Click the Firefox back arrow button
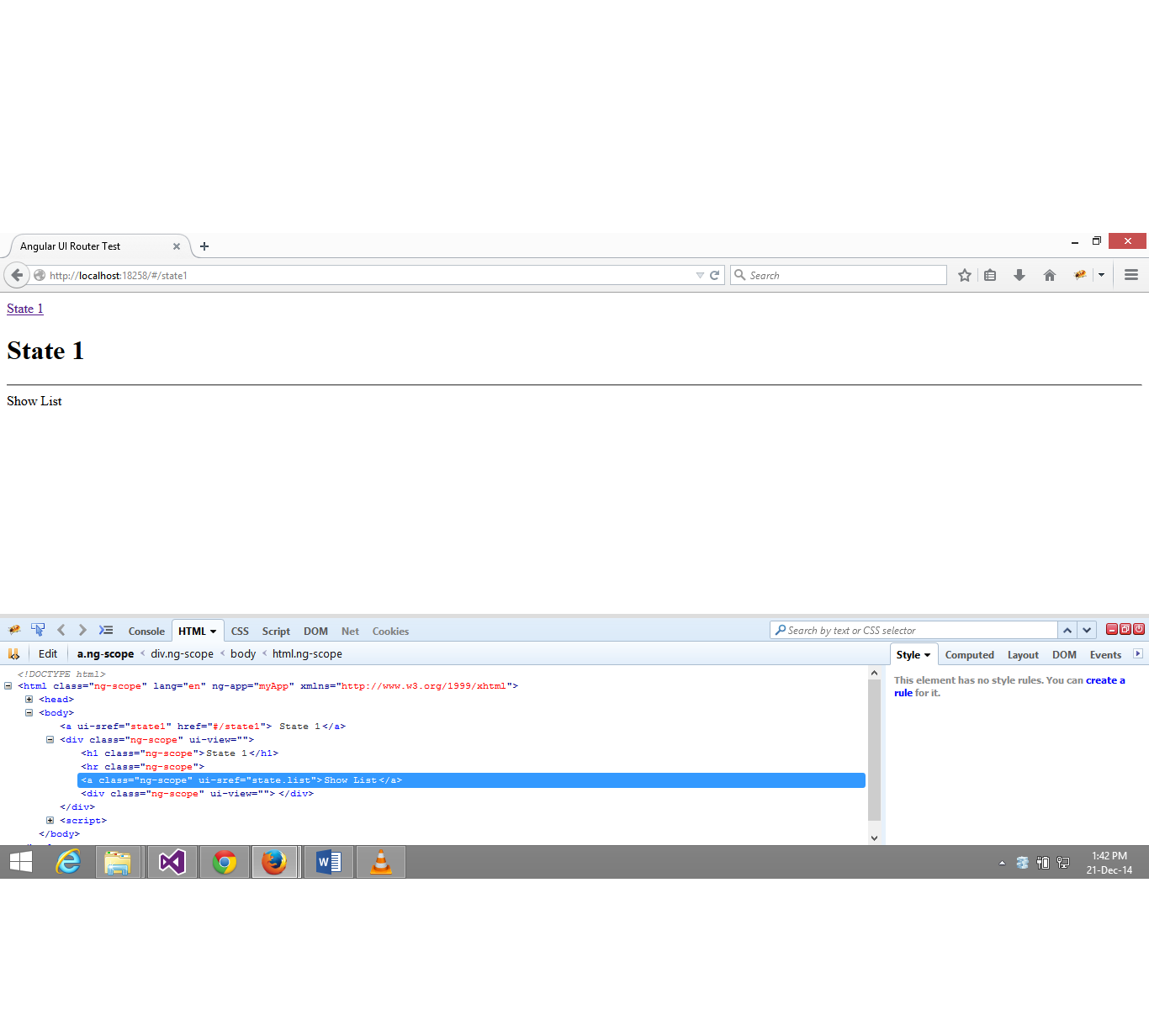The width and height of the screenshot is (1149, 1036). click(x=17, y=275)
